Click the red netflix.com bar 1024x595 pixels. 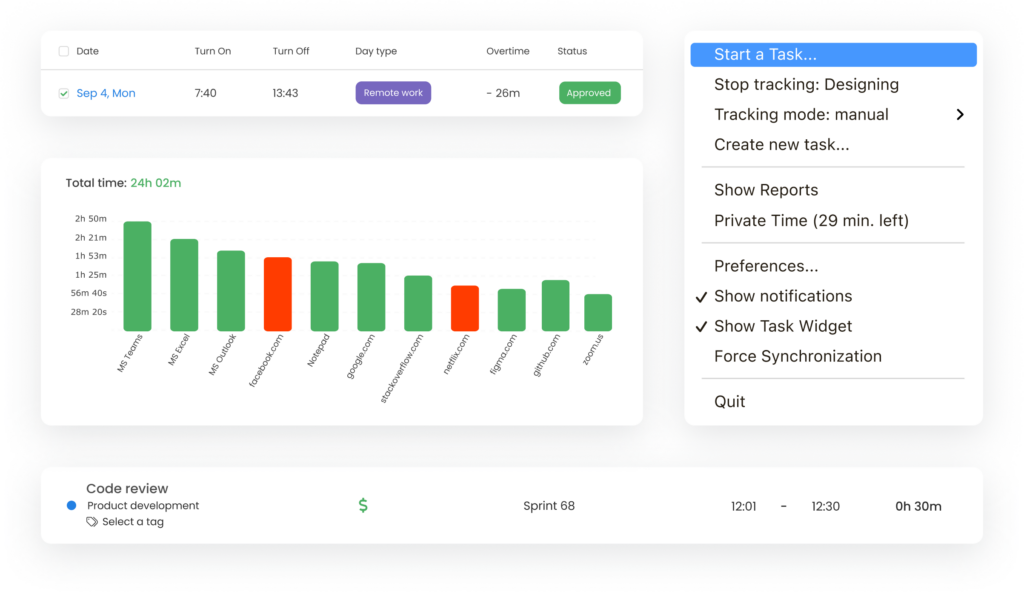click(465, 308)
